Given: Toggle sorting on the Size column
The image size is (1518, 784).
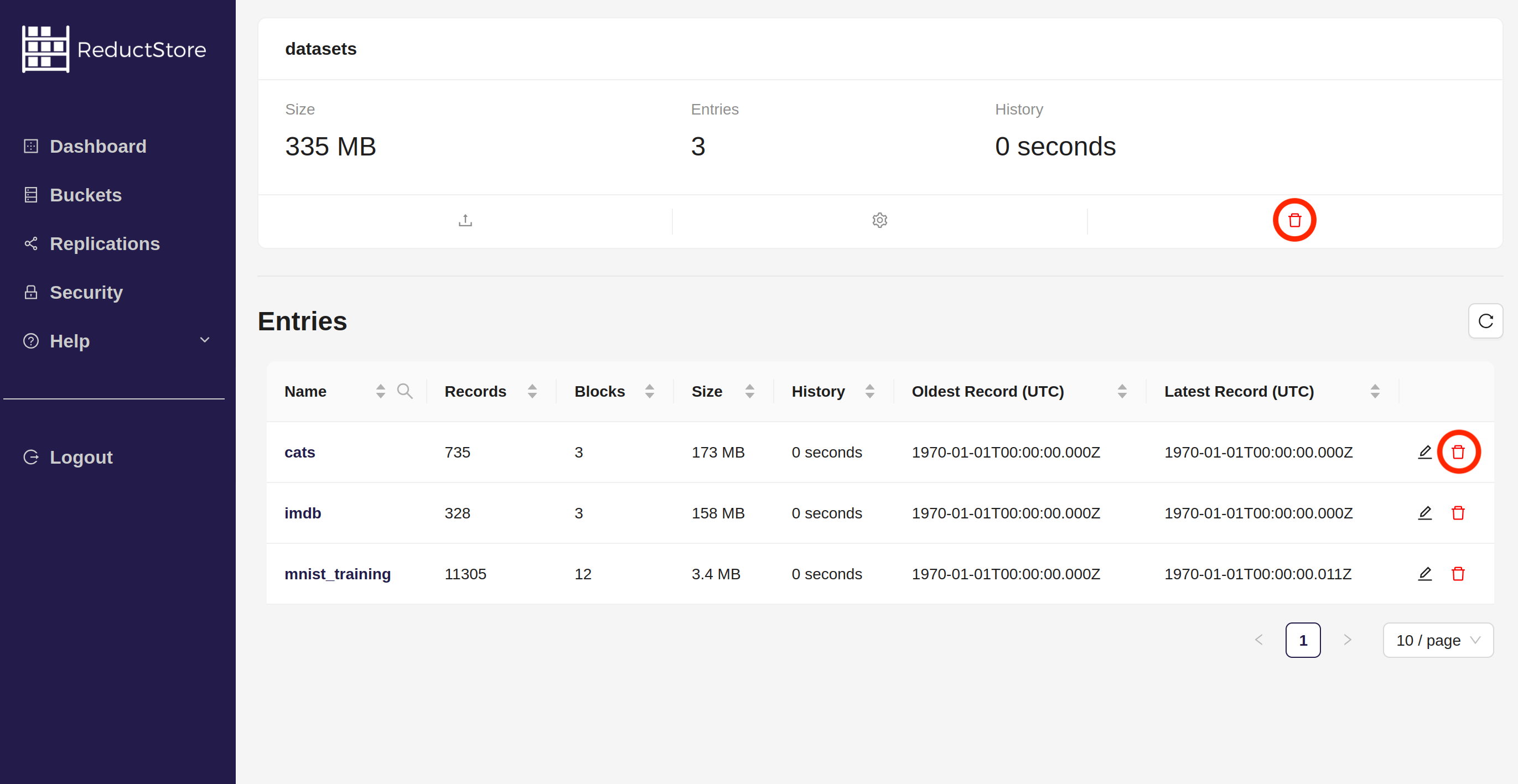Looking at the screenshot, I should (x=749, y=391).
